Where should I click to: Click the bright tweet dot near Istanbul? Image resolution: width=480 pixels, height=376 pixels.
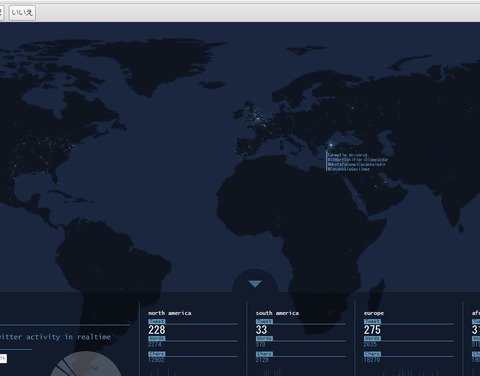(x=330, y=145)
